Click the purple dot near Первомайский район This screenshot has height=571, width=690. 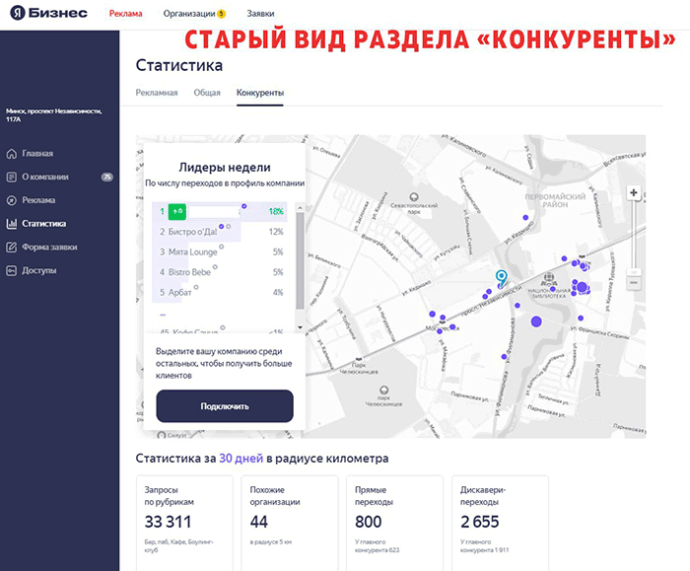click(x=525, y=217)
